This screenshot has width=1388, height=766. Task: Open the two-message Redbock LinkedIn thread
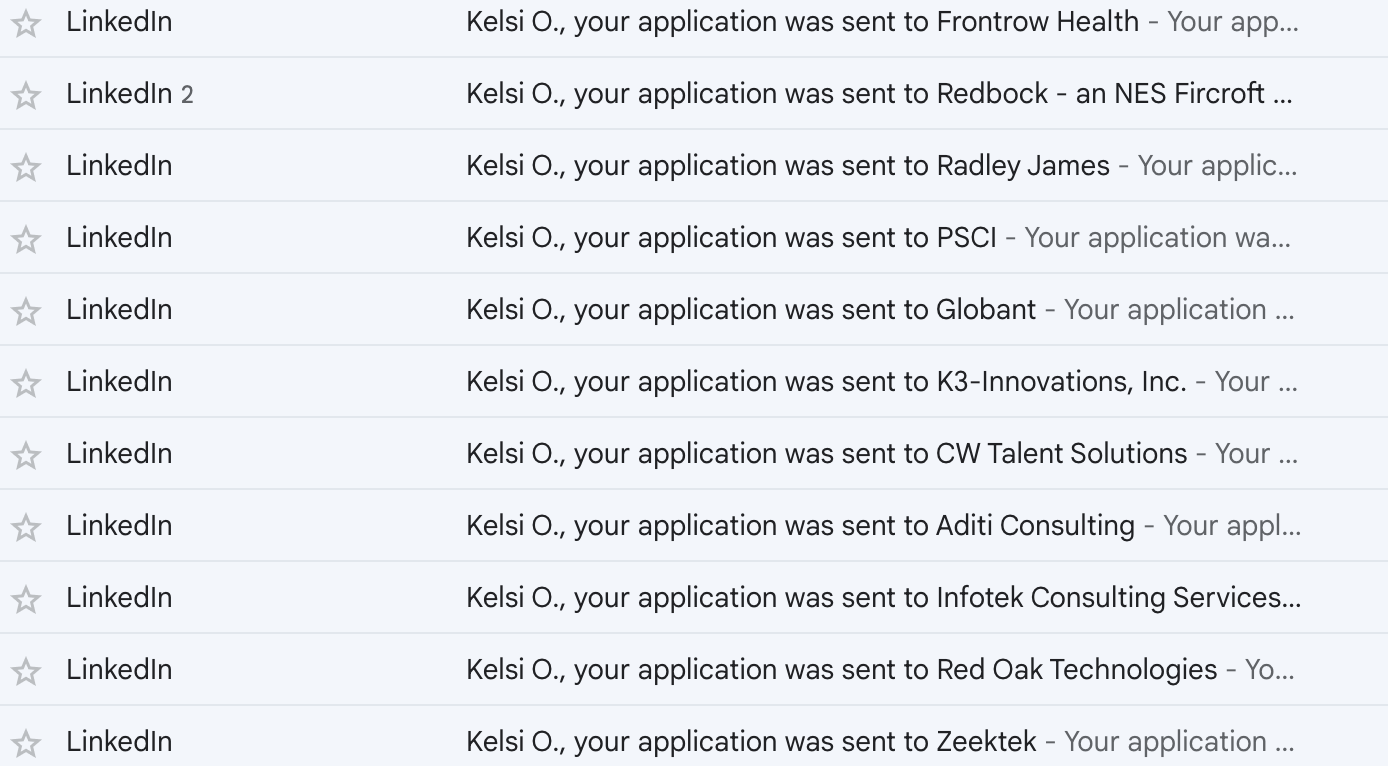694,94
